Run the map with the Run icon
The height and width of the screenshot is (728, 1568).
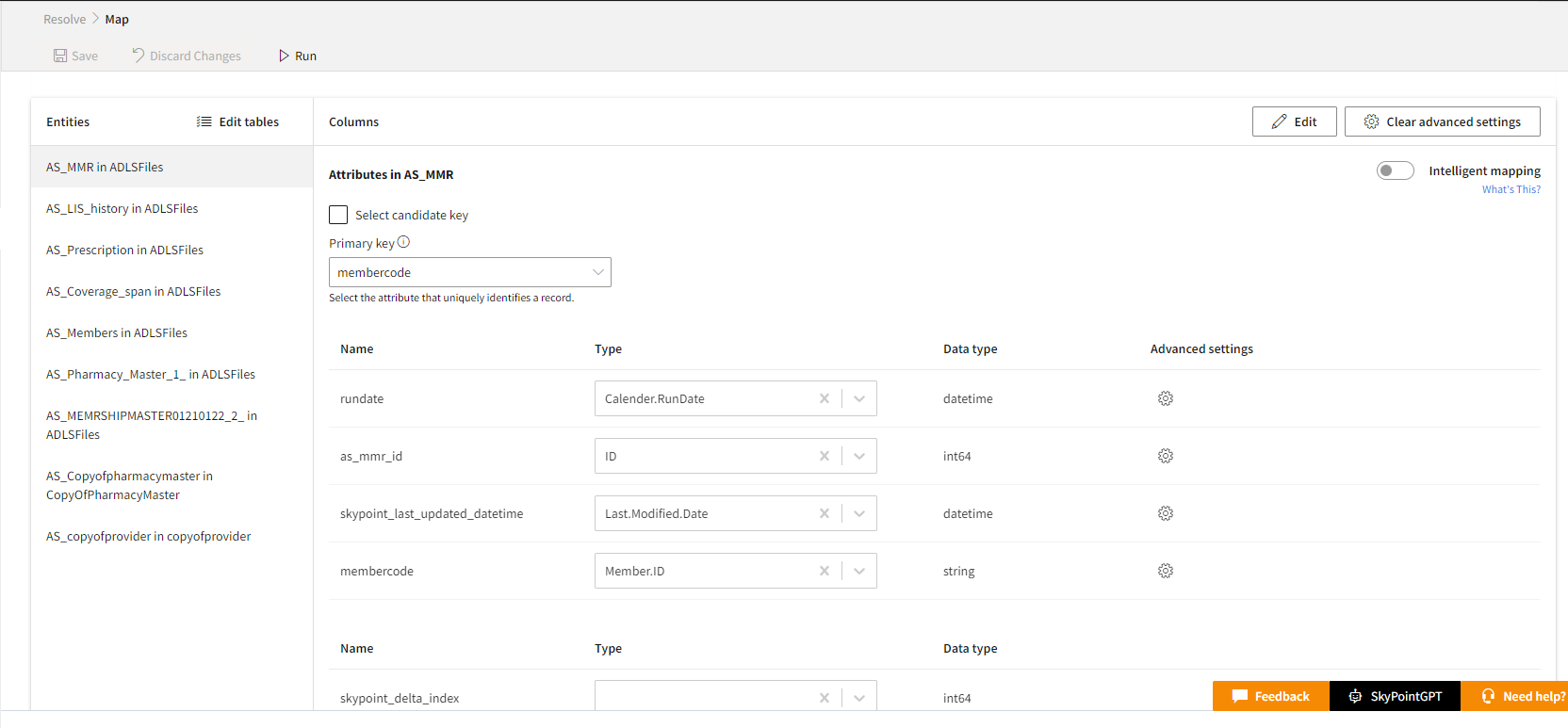click(284, 56)
